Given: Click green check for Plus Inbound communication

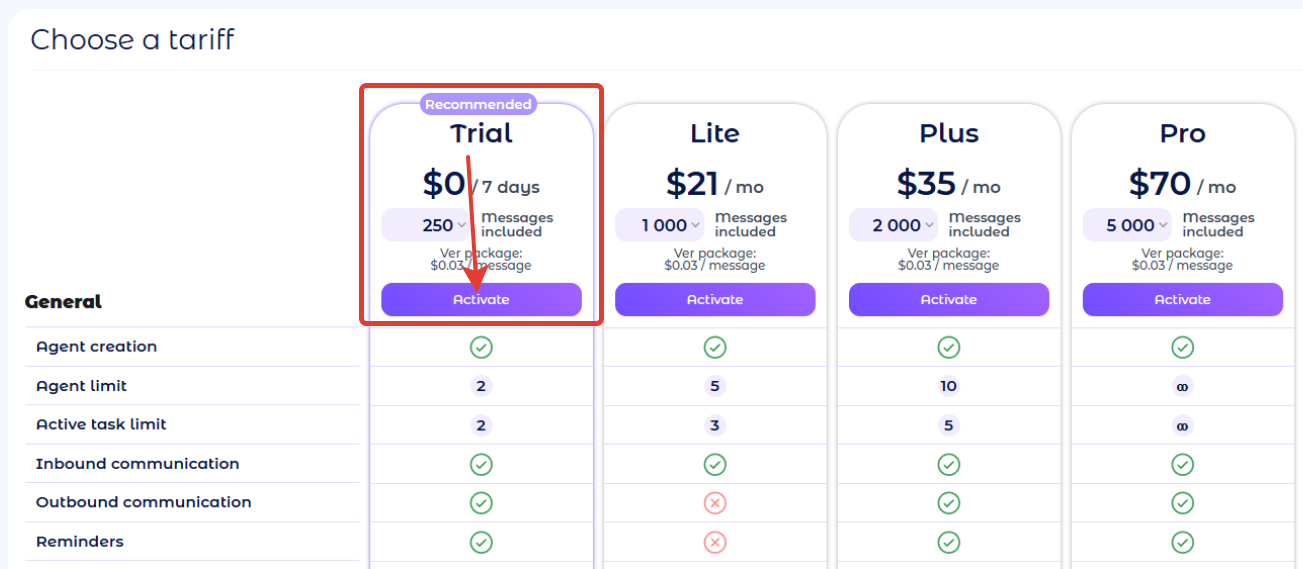Looking at the screenshot, I should coord(948,464).
